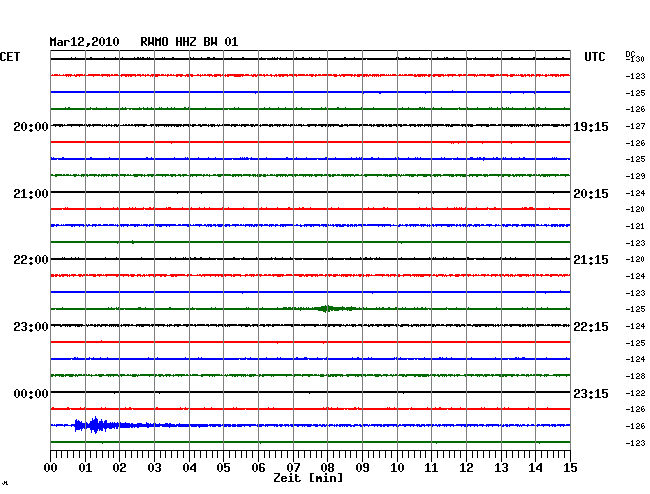Select minute axis label 03
Screen dimensions: 650x494
point(154,468)
